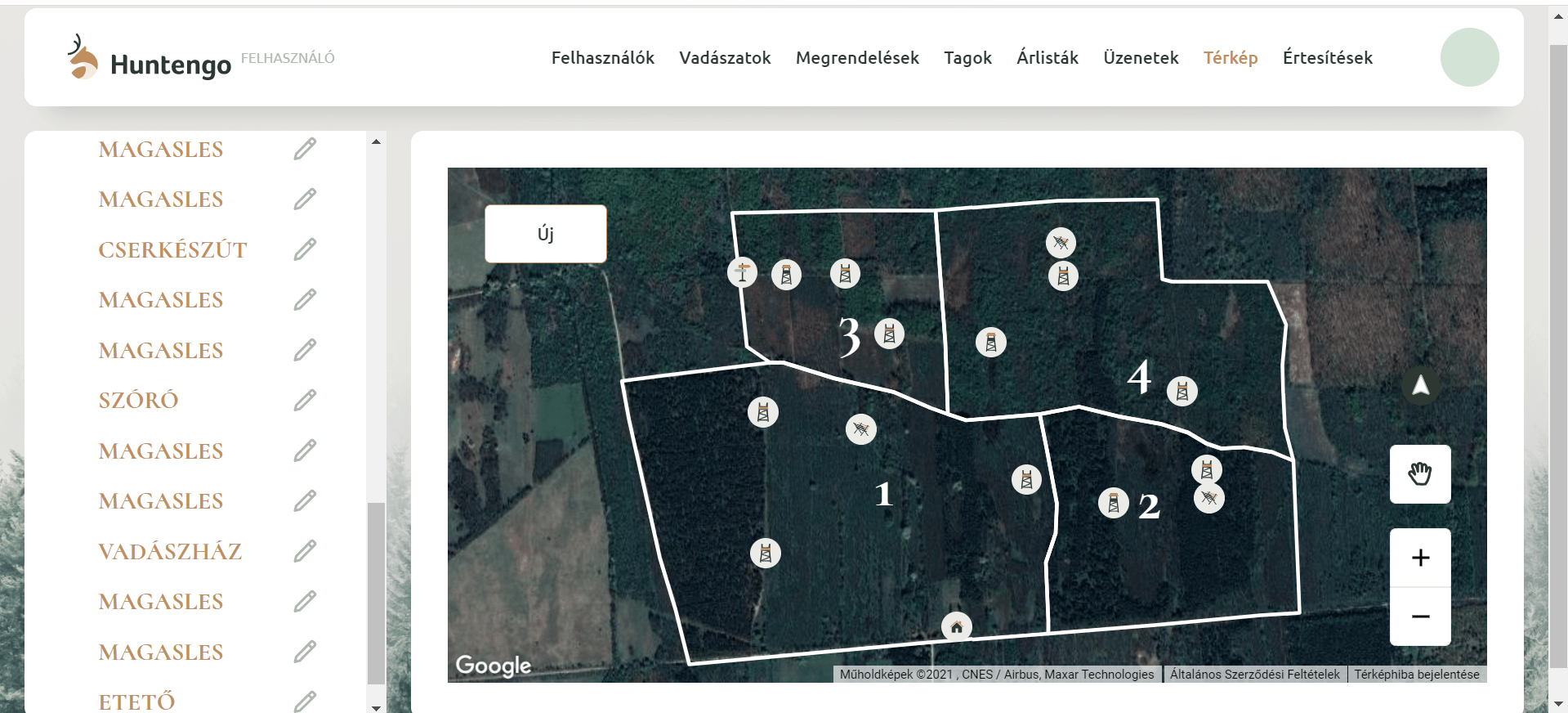Zoom in the map with plus button

tap(1420, 558)
